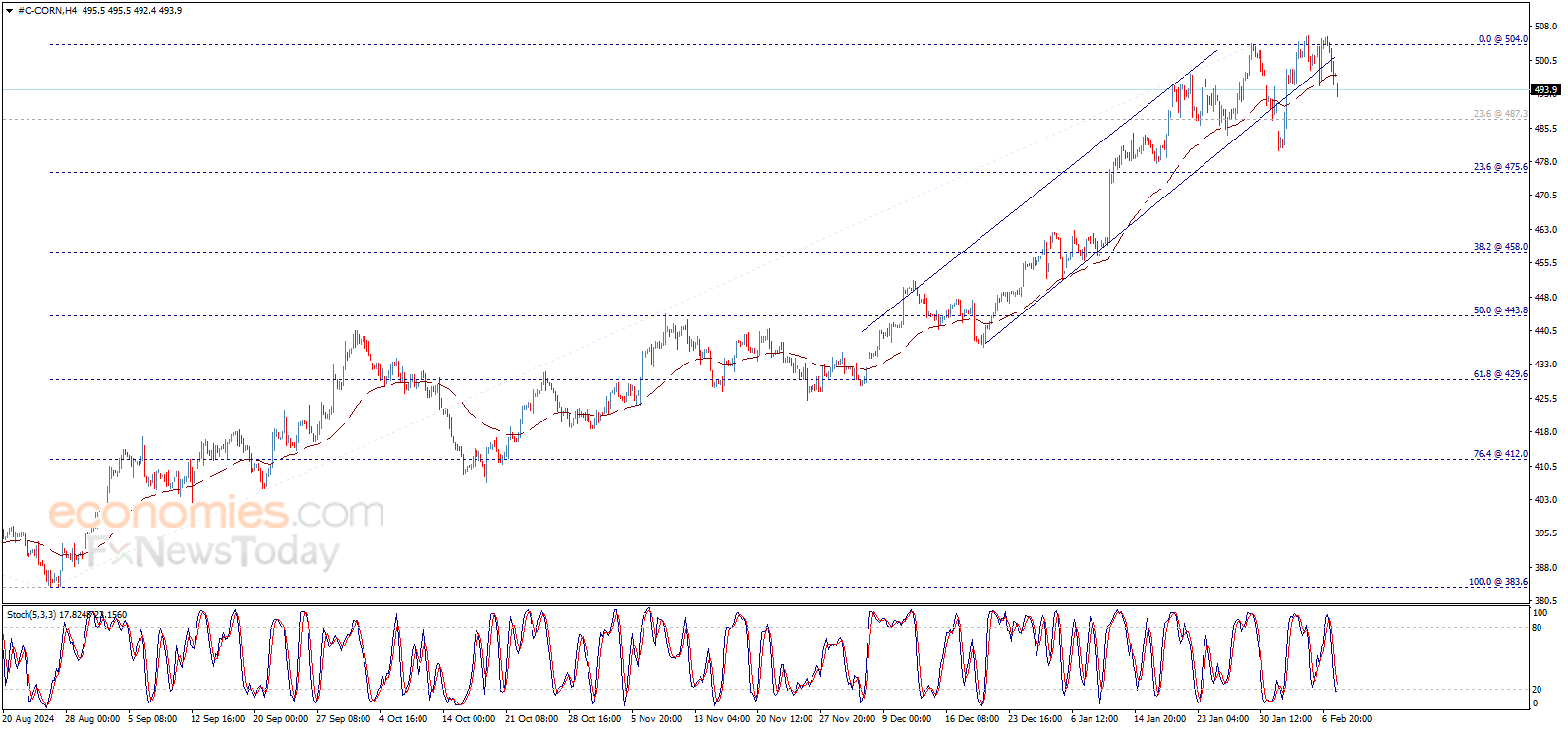1568x730 pixels.
Task: Click the economies.com watermark logo
Action: (x=216, y=513)
